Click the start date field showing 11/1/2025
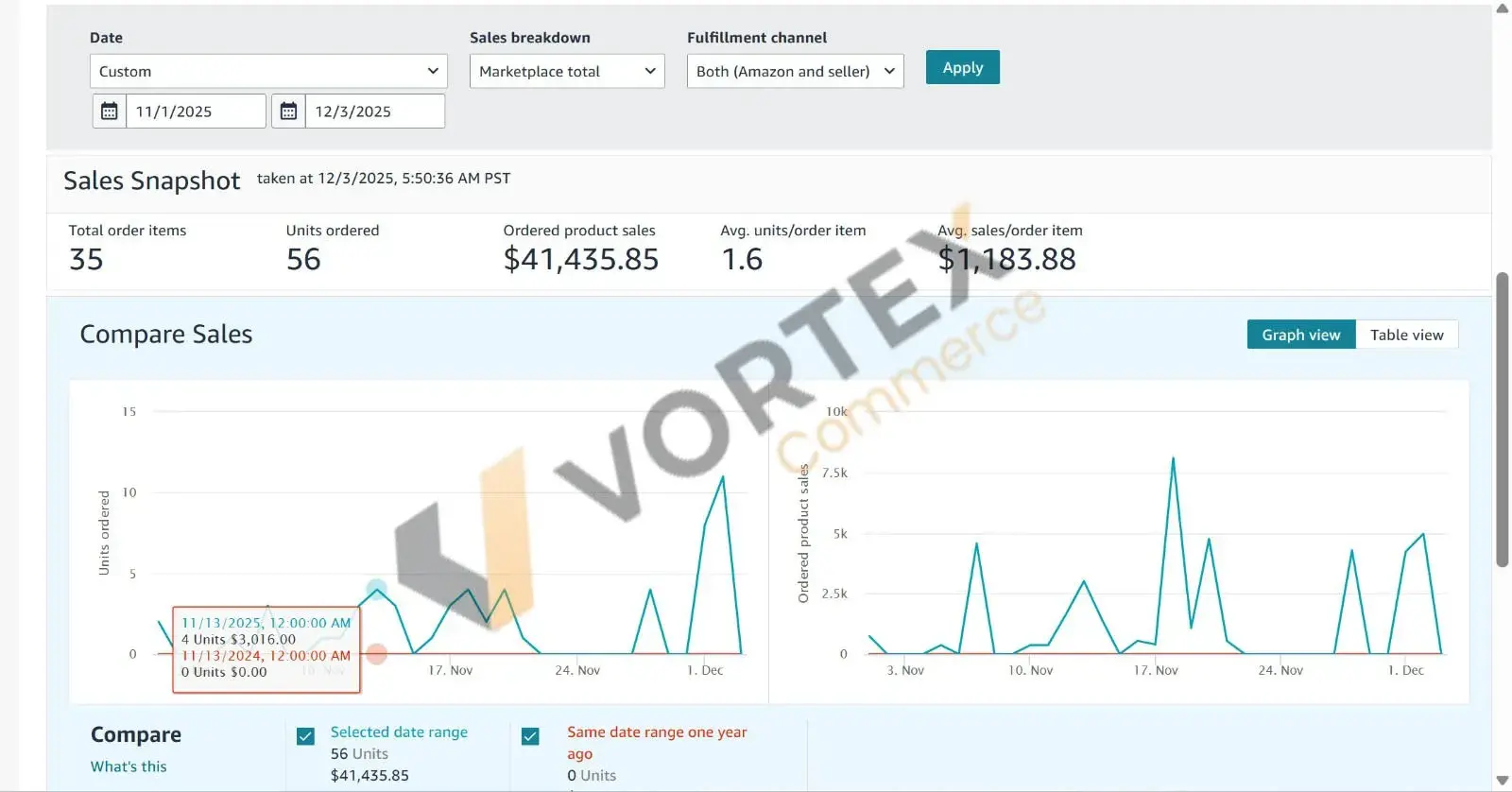Image resolution: width=1512 pixels, height=792 pixels. pyautogui.click(x=196, y=112)
